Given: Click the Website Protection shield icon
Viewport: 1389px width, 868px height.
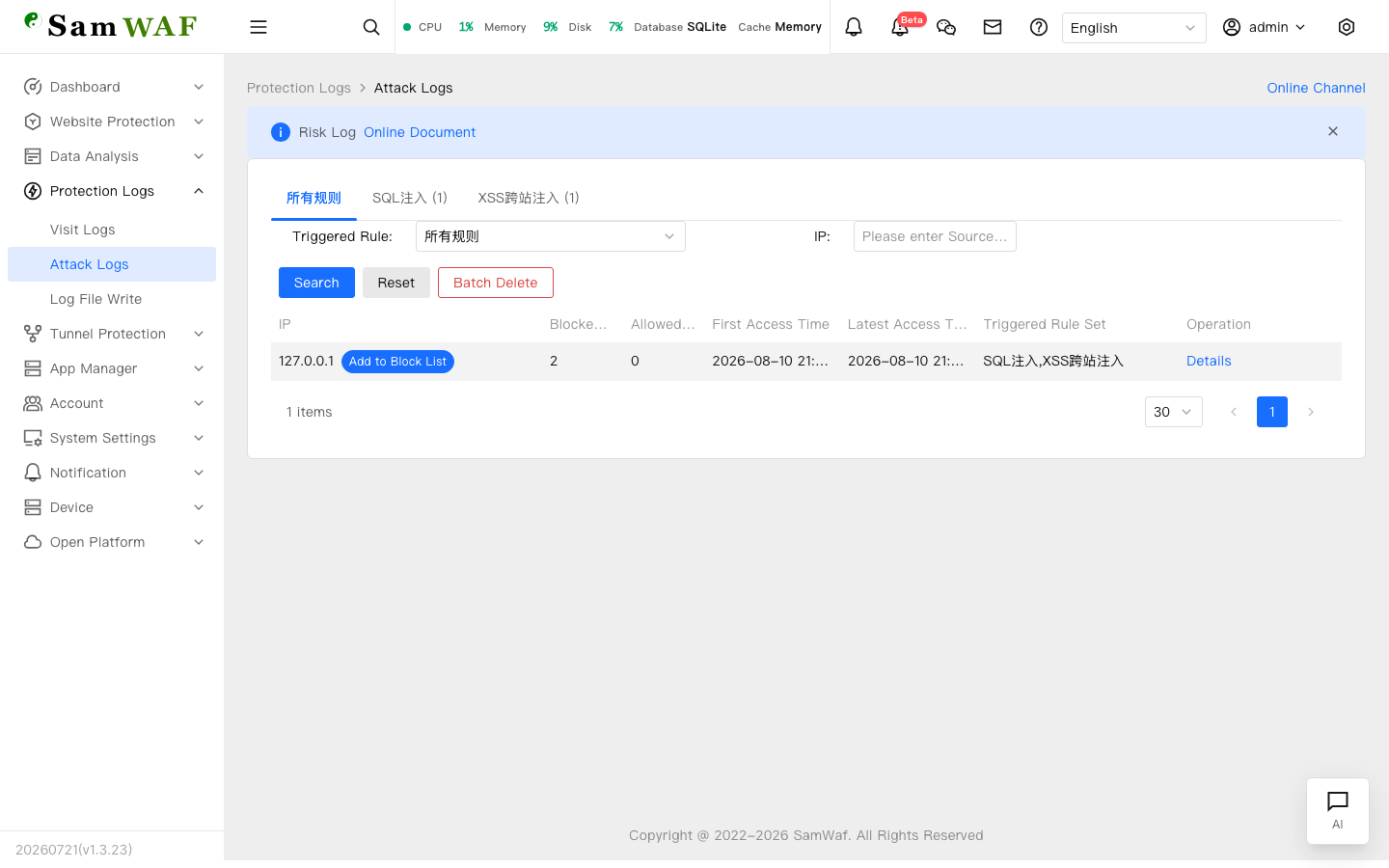Looking at the screenshot, I should 33,122.
